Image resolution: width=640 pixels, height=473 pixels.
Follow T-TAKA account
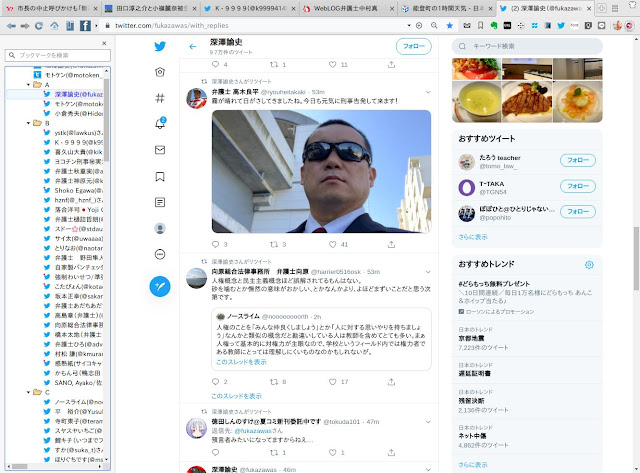coord(578,186)
